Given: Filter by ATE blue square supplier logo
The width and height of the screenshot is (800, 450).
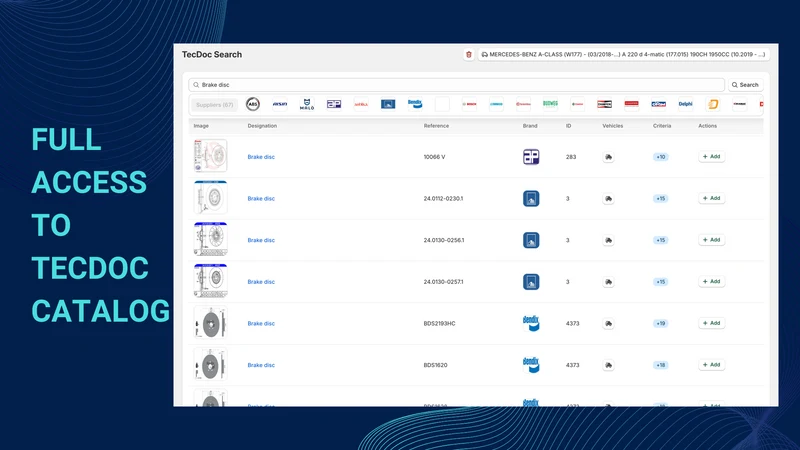Looking at the screenshot, I should tap(388, 104).
